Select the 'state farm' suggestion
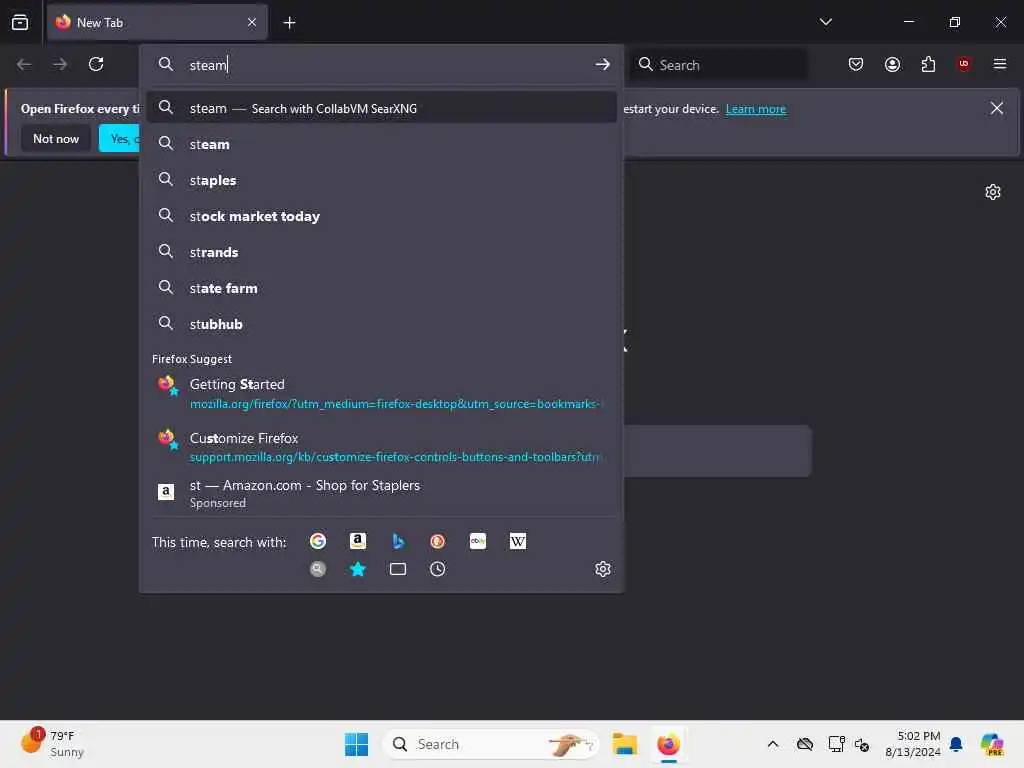Screen dimensions: 1024x768 [381, 287]
